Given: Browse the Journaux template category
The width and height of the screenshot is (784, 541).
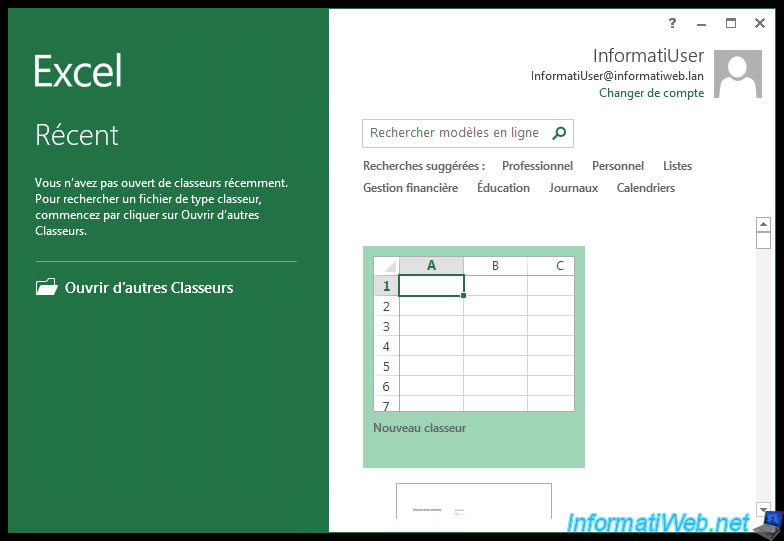Looking at the screenshot, I should [573, 188].
